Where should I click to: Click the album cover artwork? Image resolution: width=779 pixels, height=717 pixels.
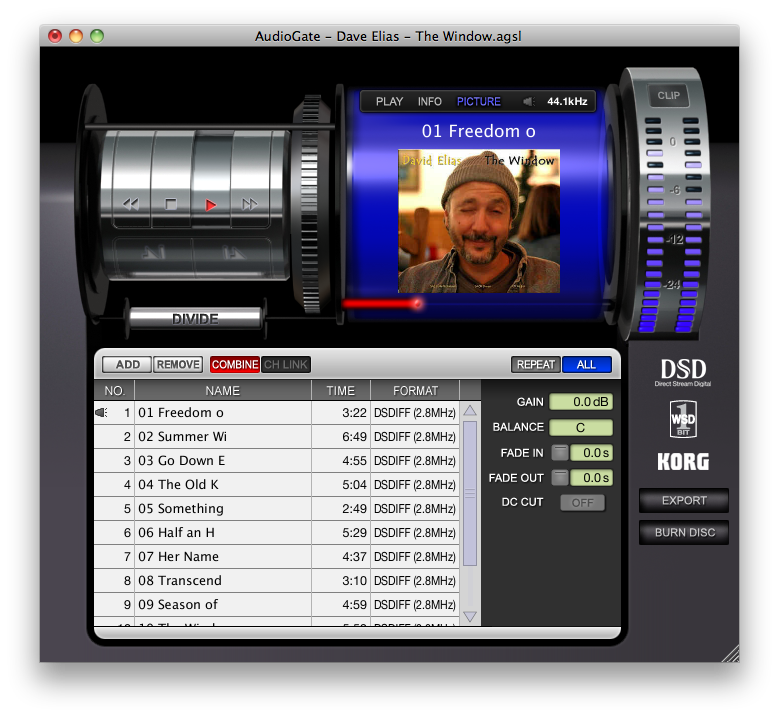click(479, 221)
